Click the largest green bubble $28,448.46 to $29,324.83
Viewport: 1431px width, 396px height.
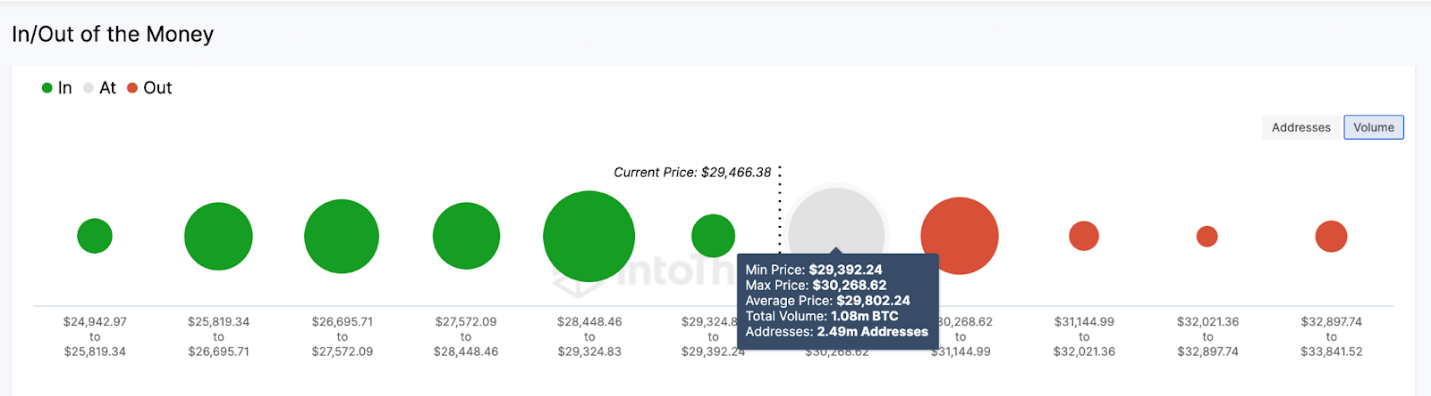coord(589,236)
